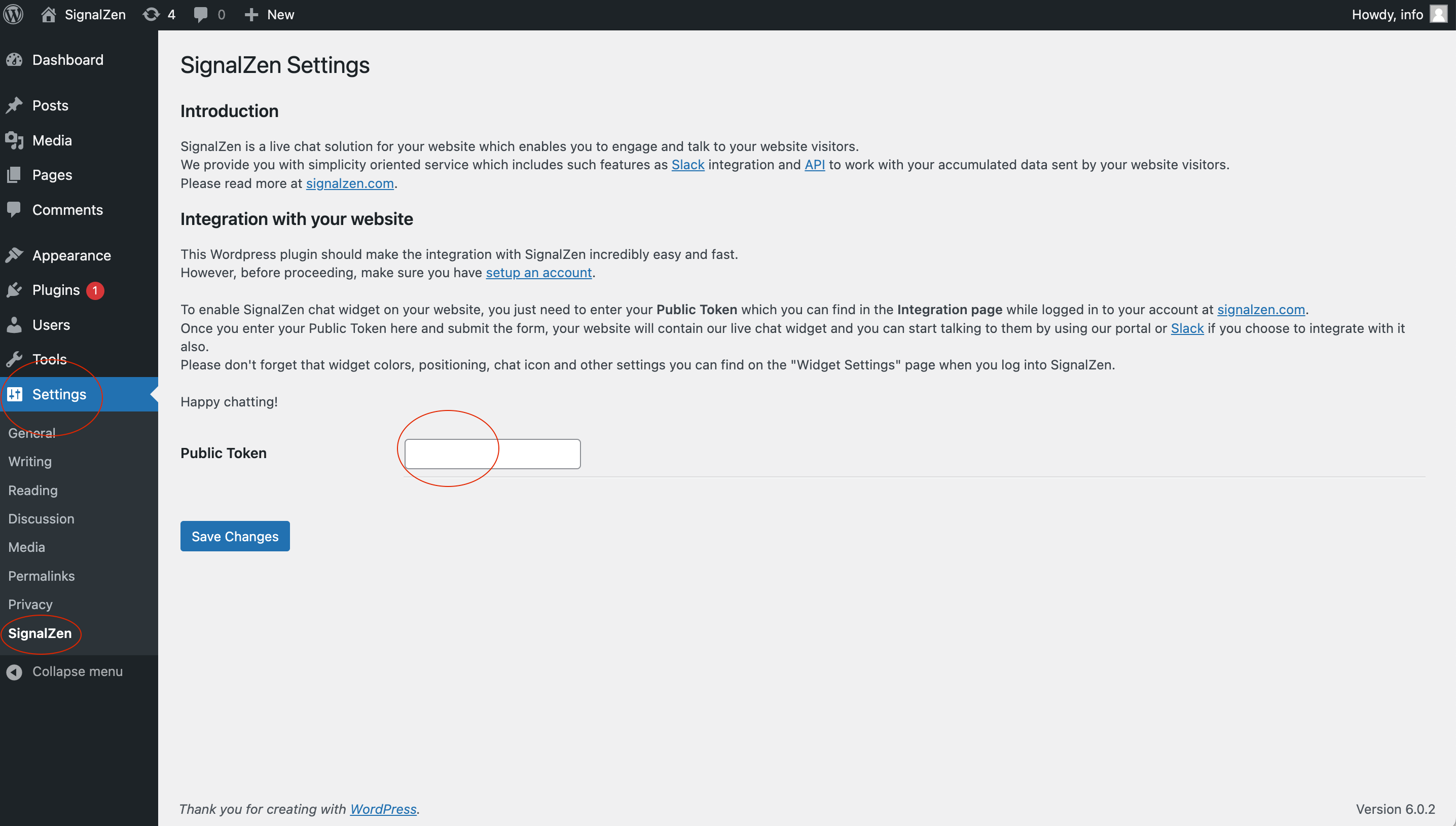Open the API link in introduction

(x=814, y=165)
